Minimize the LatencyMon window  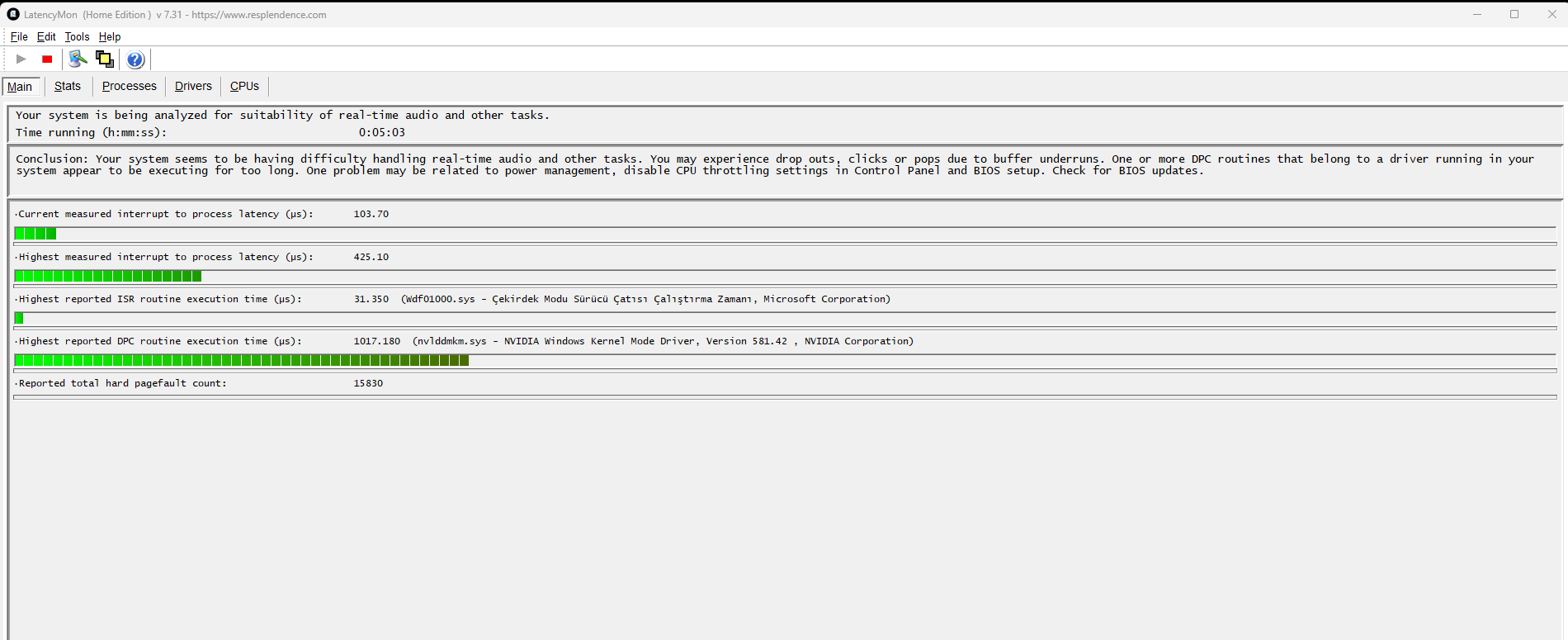point(1477,14)
